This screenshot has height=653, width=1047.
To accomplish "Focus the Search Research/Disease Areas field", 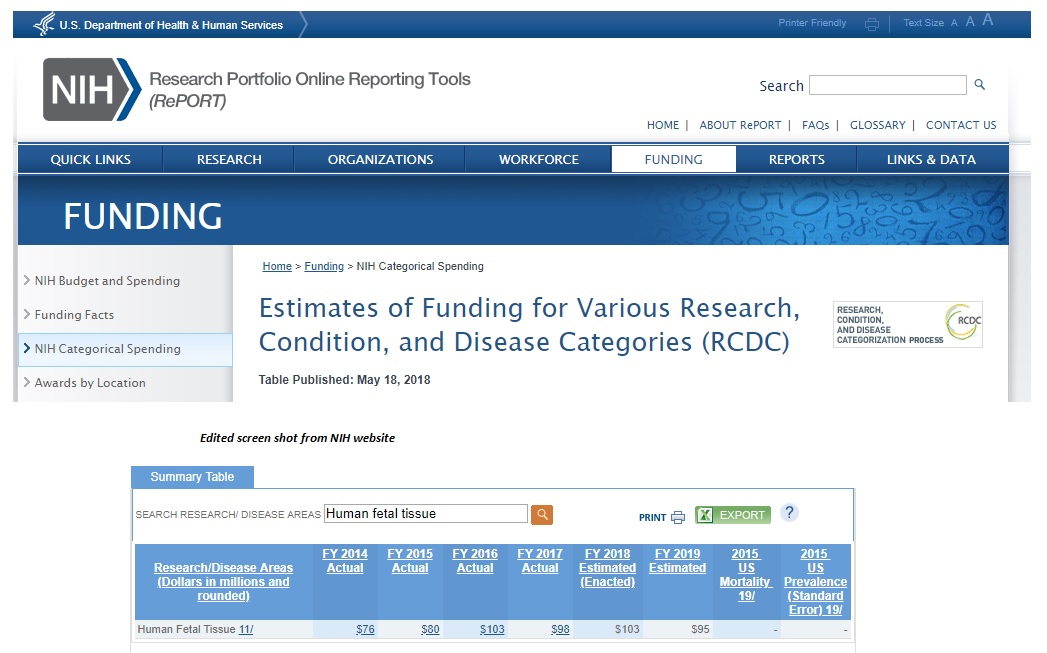I will coord(426,513).
